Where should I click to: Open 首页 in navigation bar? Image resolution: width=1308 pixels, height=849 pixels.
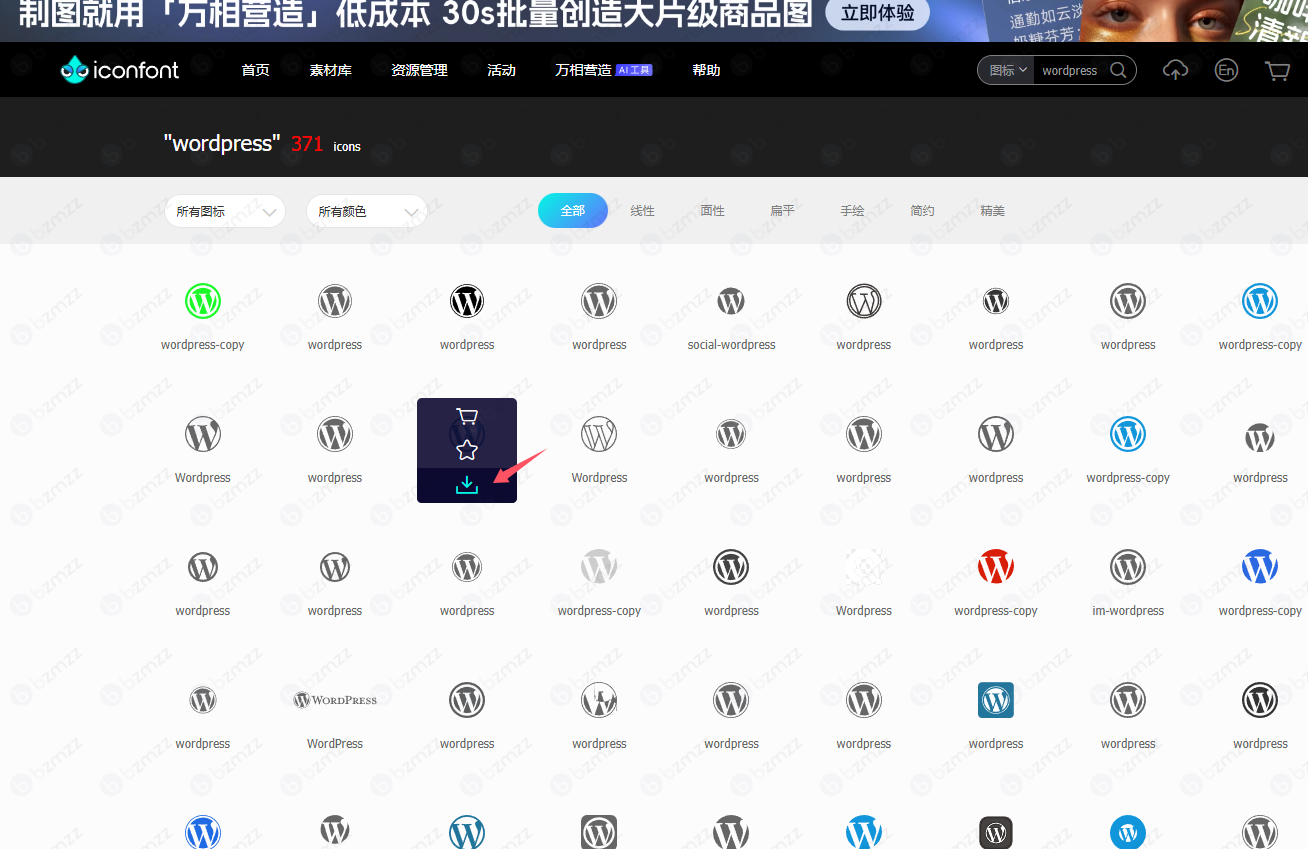tap(256, 70)
